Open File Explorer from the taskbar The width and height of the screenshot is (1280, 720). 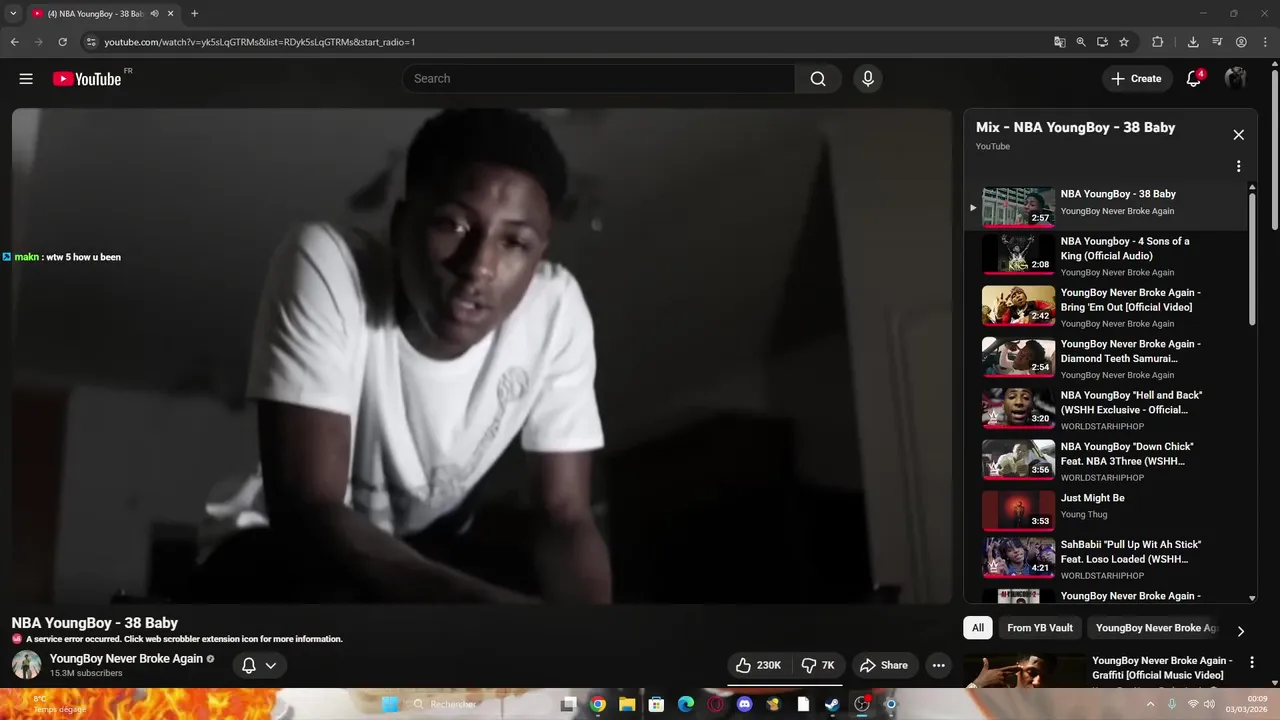tap(627, 704)
